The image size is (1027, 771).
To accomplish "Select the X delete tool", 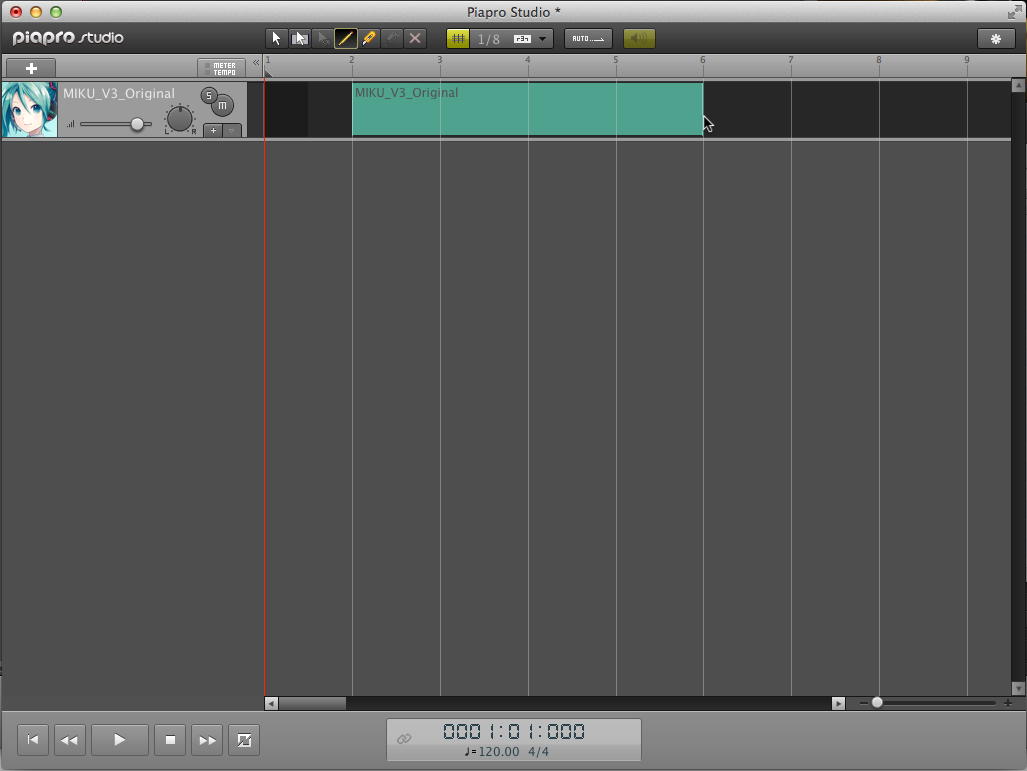I will 415,39.
